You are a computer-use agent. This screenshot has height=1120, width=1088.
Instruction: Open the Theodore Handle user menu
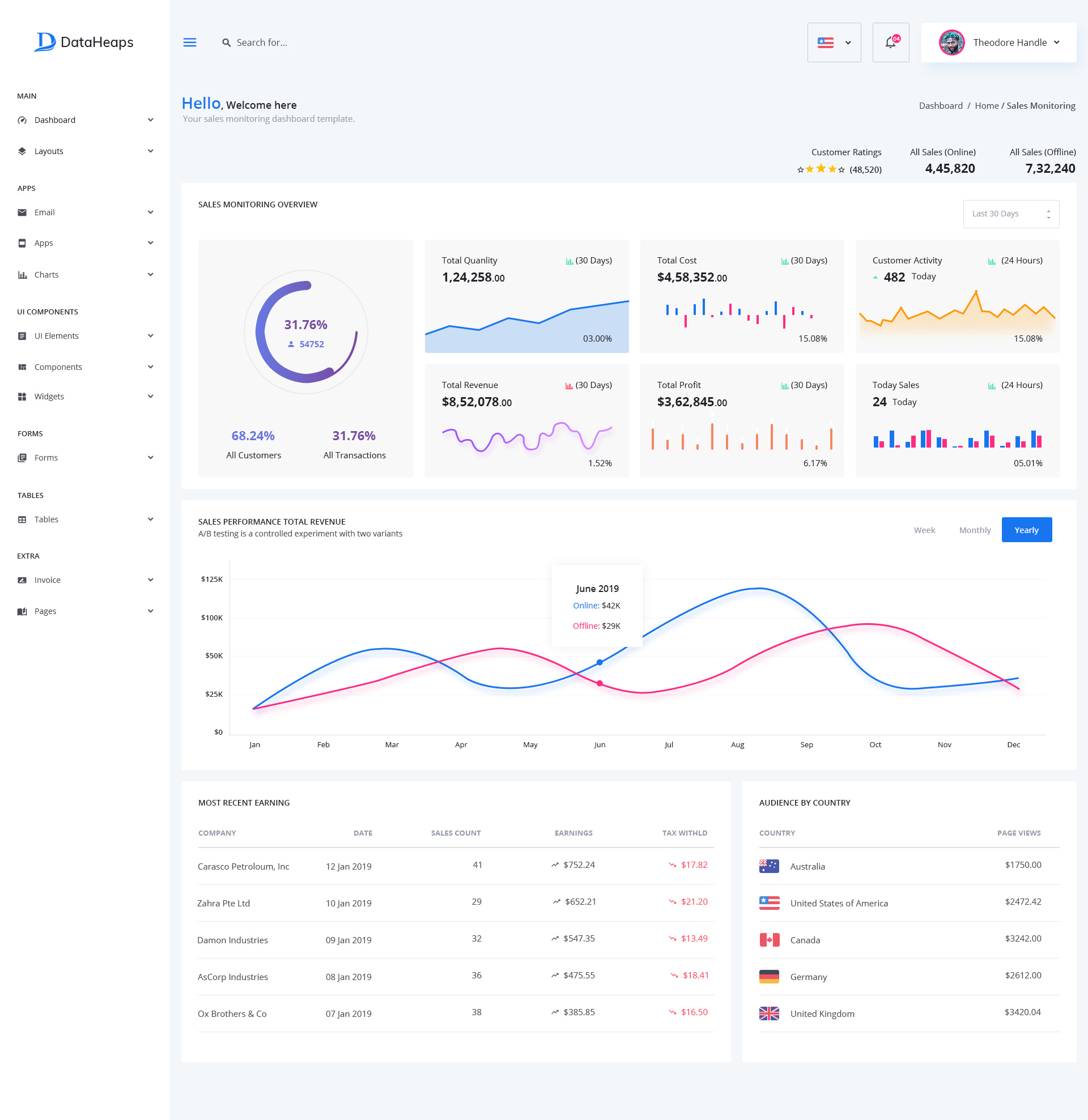click(x=998, y=42)
